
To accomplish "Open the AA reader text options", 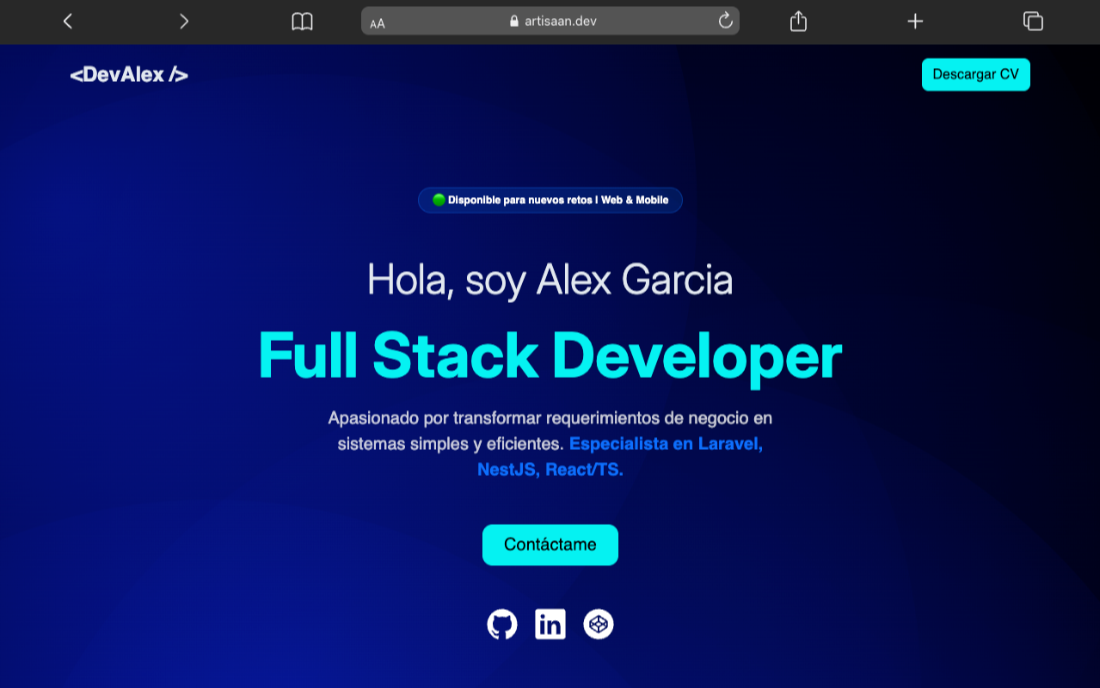I will click(377, 23).
